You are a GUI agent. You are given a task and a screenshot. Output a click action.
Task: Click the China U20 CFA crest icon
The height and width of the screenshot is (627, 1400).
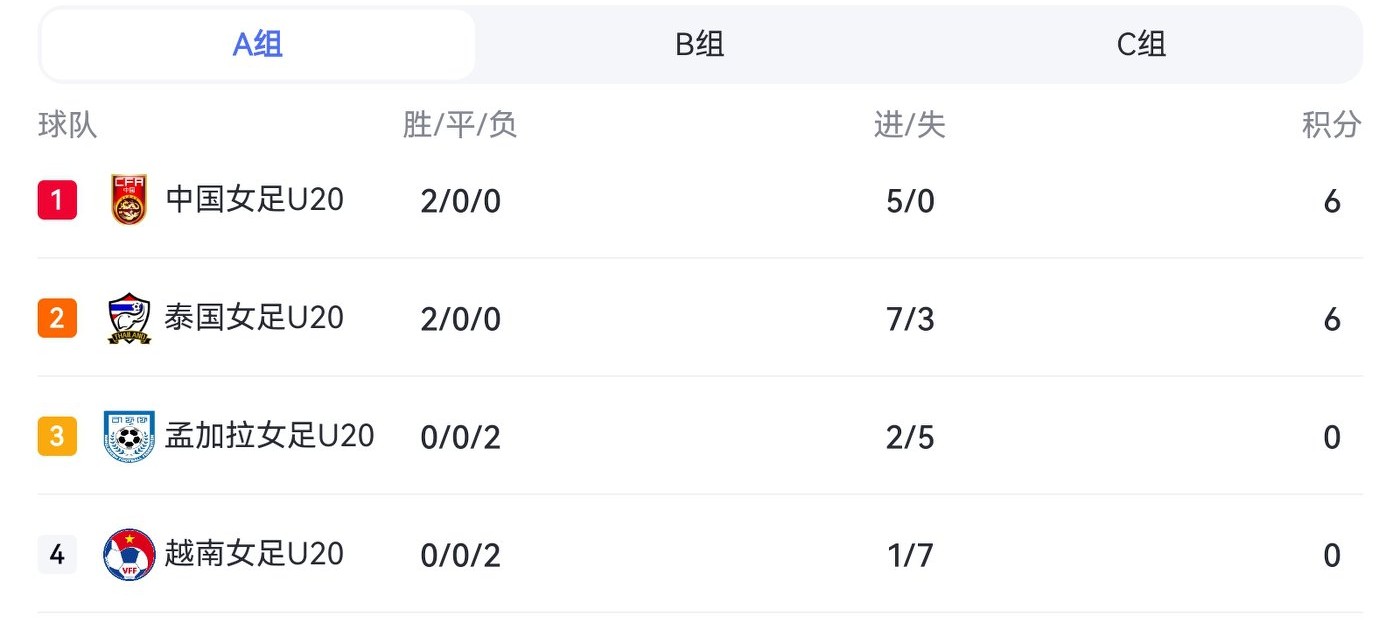click(x=129, y=200)
